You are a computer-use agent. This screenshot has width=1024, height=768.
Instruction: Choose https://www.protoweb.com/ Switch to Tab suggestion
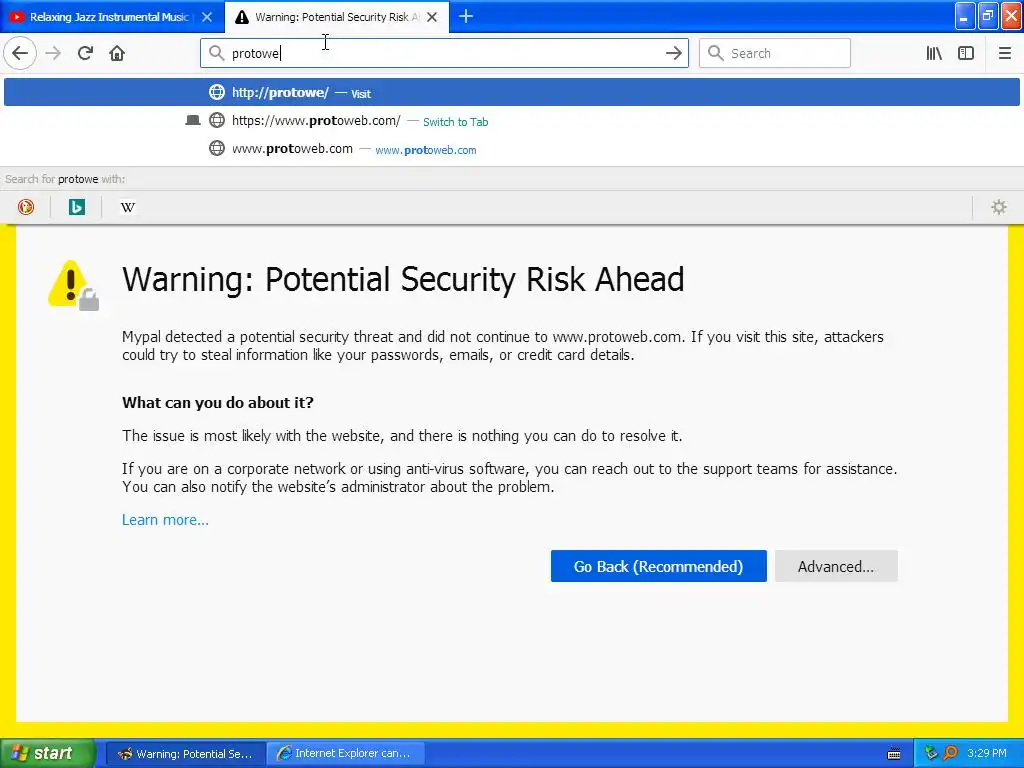tap(512, 121)
